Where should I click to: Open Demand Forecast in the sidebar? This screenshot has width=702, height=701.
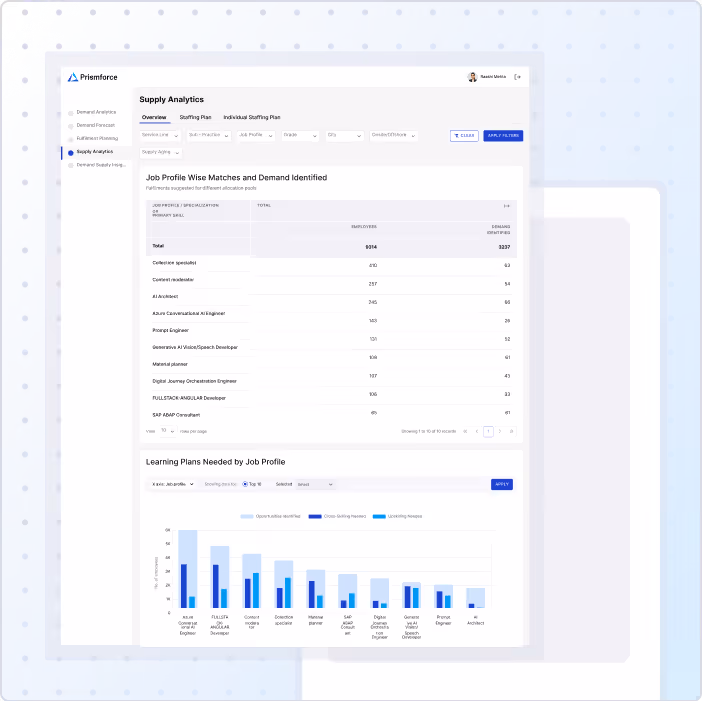click(95, 125)
